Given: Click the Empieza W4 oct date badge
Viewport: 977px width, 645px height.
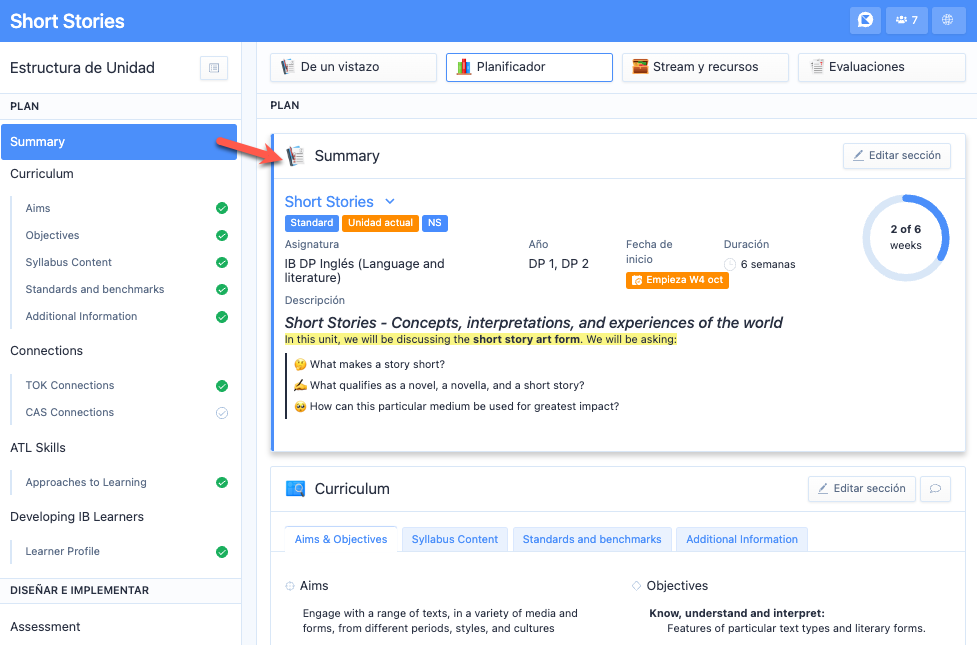Looking at the screenshot, I should click(x=677, y=280).
